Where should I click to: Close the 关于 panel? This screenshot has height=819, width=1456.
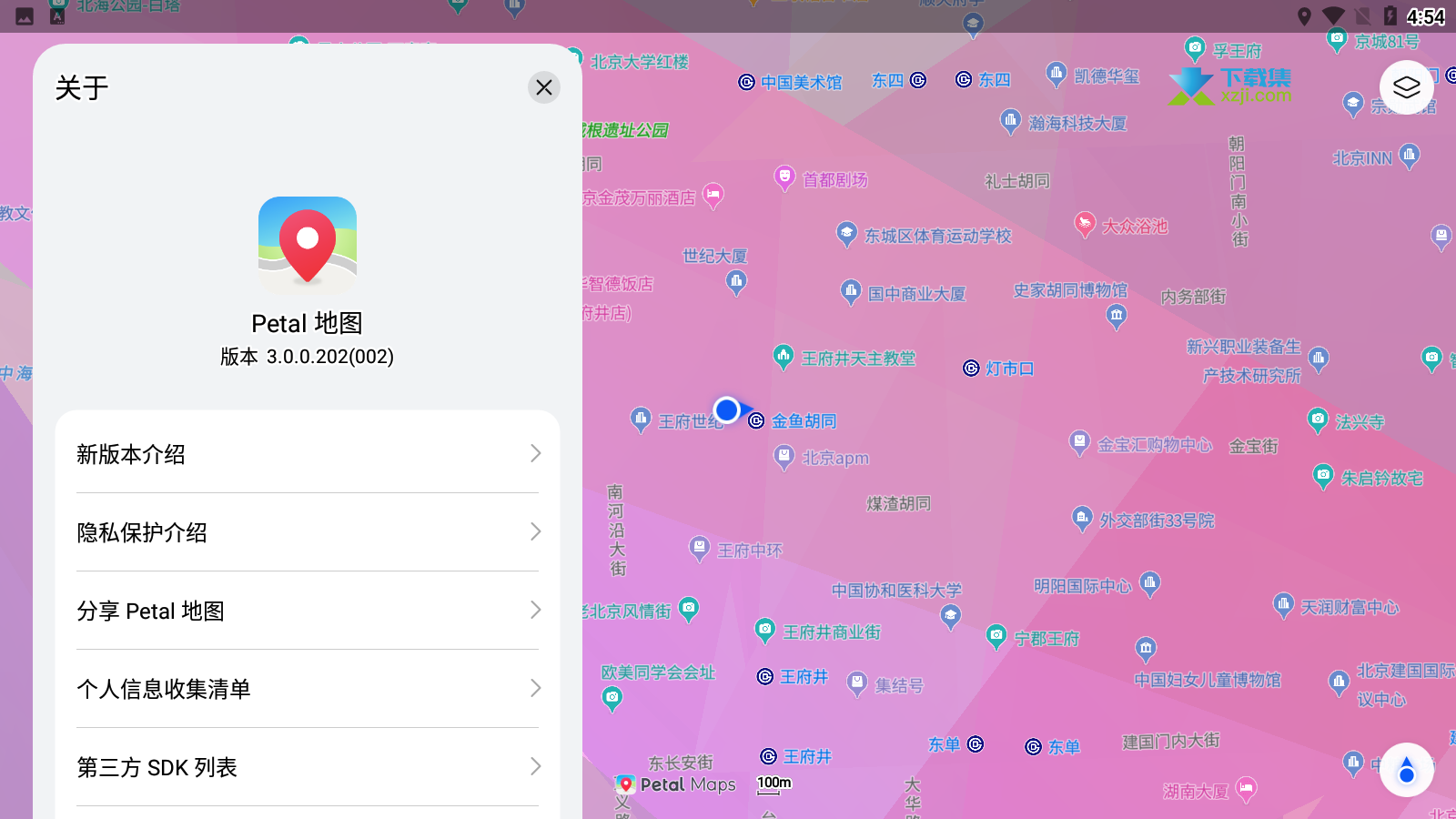pos(544,87)
